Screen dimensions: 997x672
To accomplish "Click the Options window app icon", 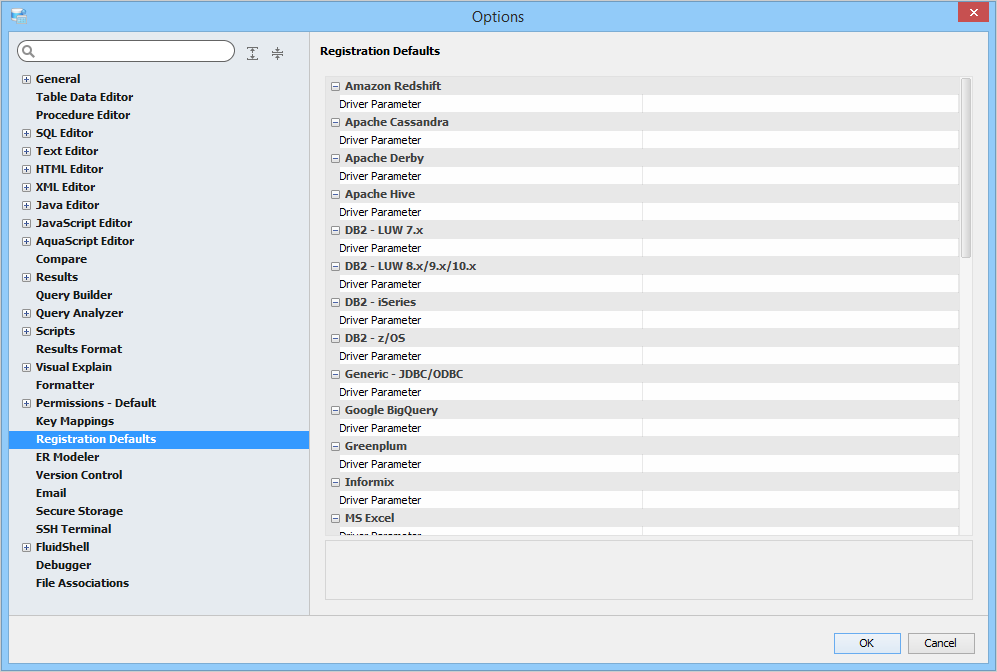I will (x=19, y=16).
